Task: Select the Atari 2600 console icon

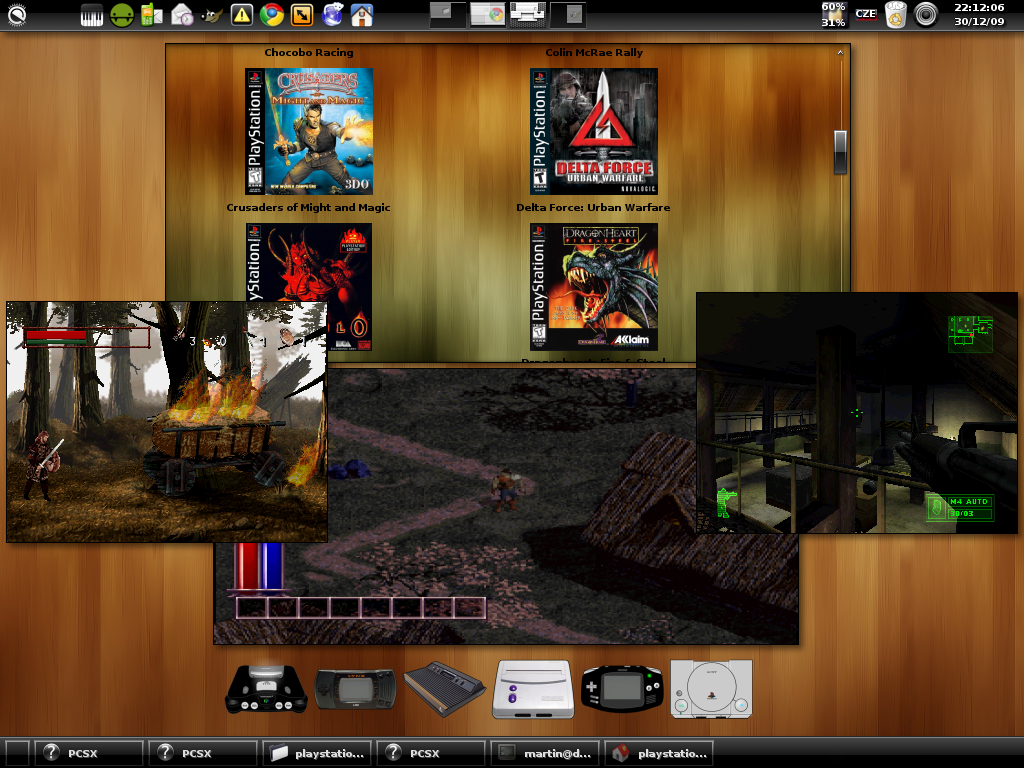Action: click(444, 689)
